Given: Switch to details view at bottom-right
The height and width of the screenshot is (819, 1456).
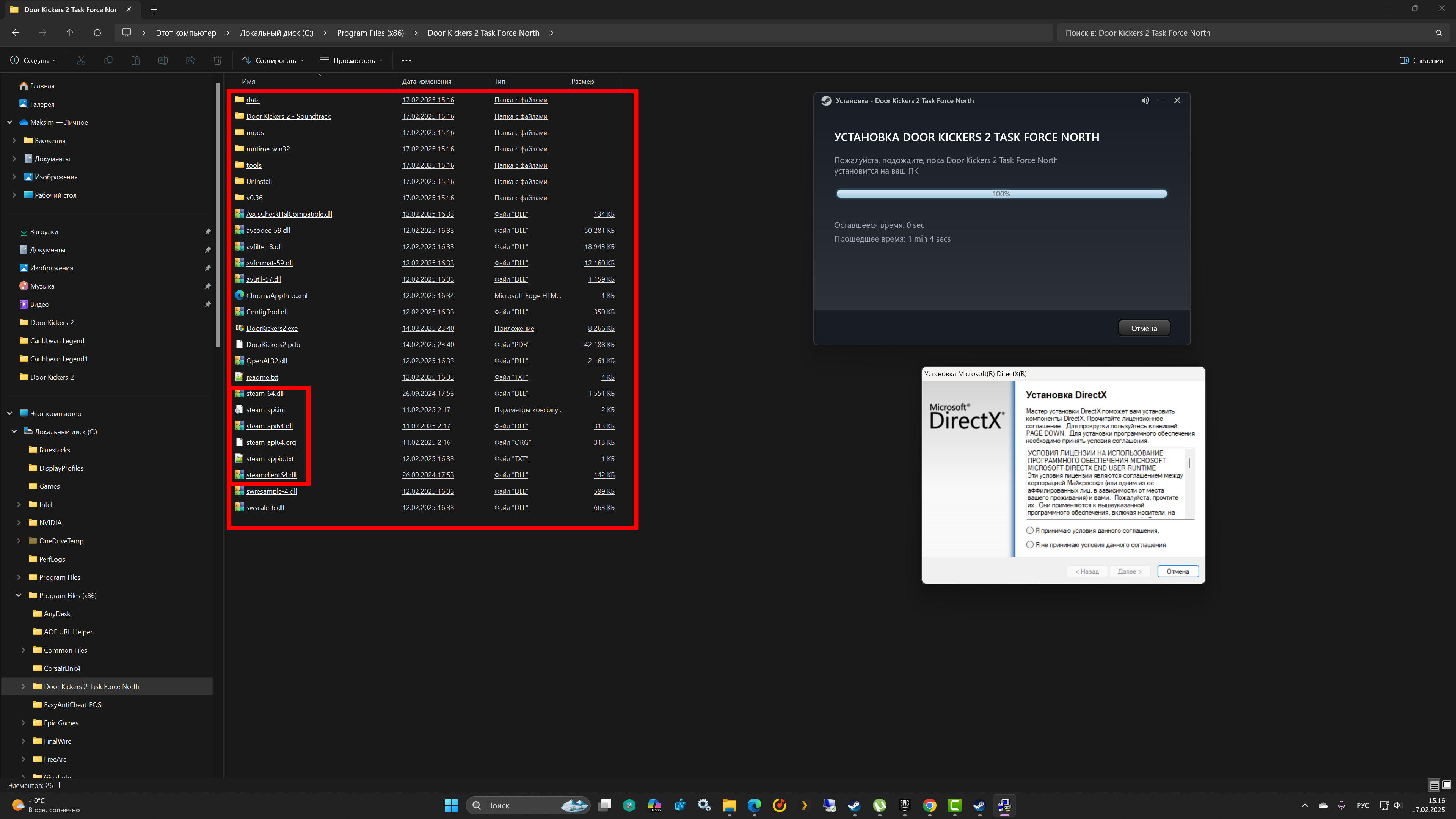Looking at the screenshot, I should click(x=1434, y=785).
